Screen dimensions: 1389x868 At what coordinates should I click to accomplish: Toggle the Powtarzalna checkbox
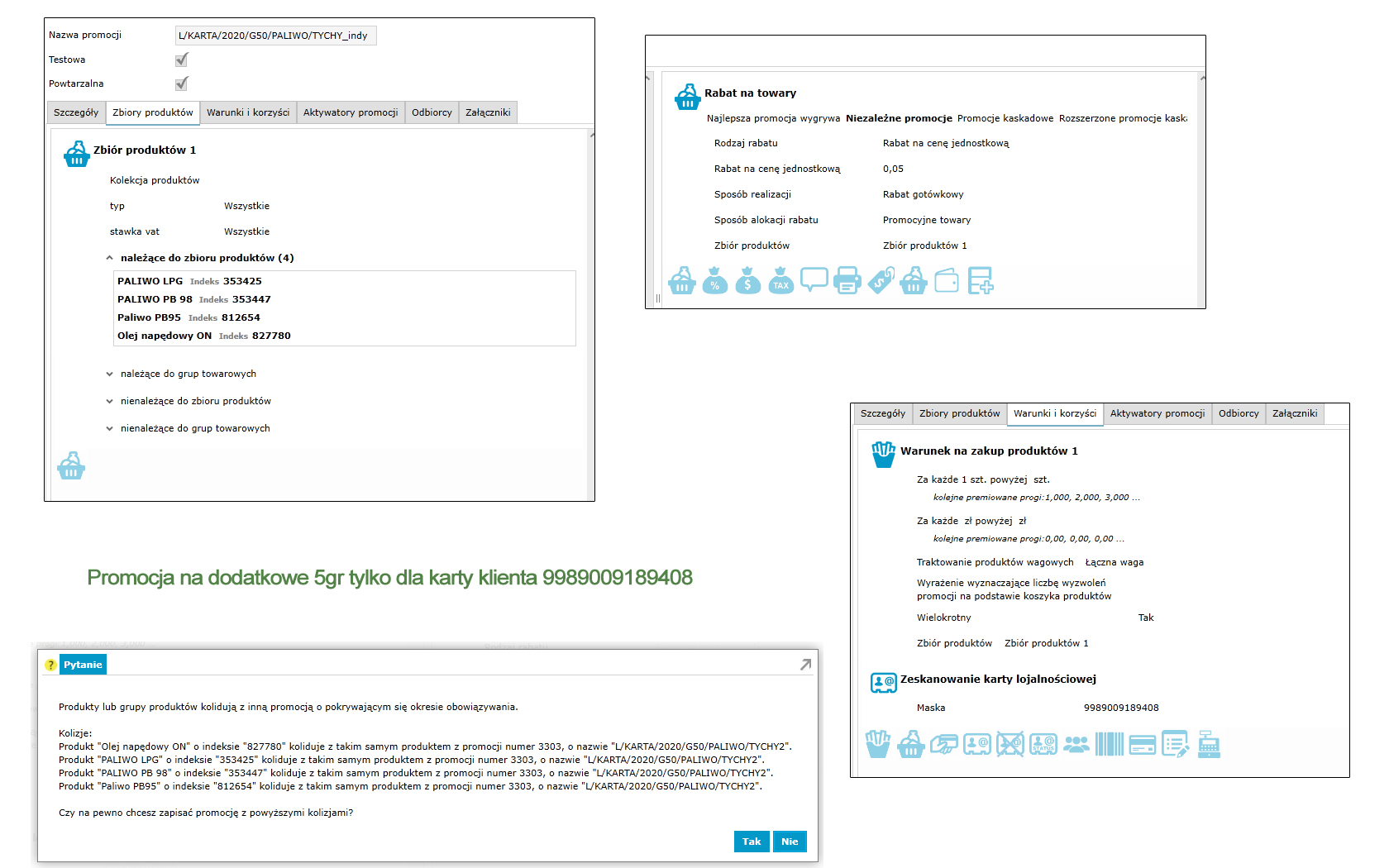point(182,83)
